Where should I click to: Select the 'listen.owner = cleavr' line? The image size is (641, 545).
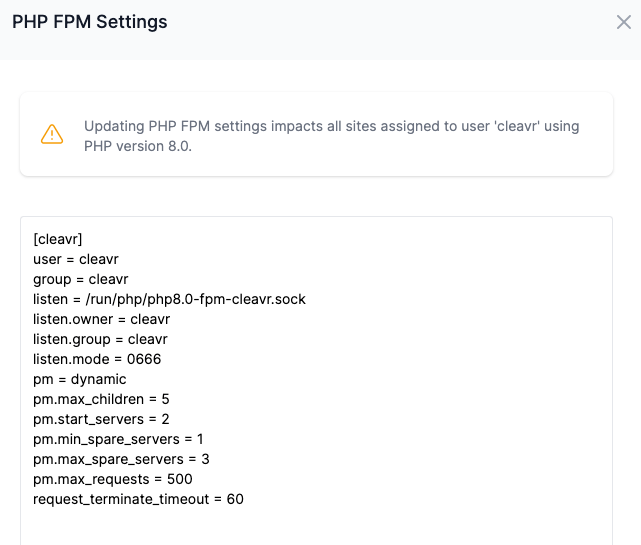(x=101, y=319)
